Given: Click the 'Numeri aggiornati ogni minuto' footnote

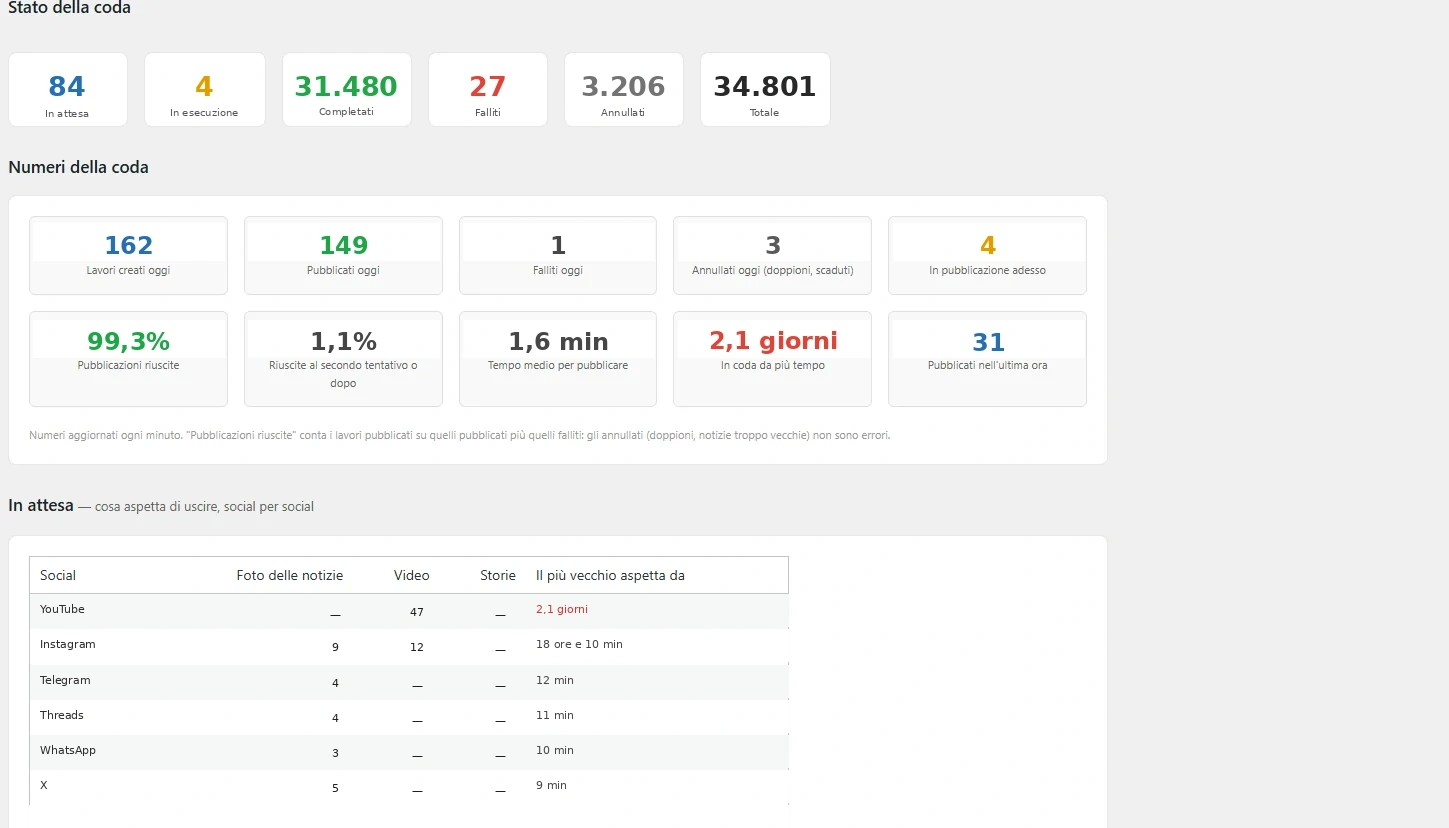Looking at the screenshot, I should pyautogui.click(x=460, y=435).
